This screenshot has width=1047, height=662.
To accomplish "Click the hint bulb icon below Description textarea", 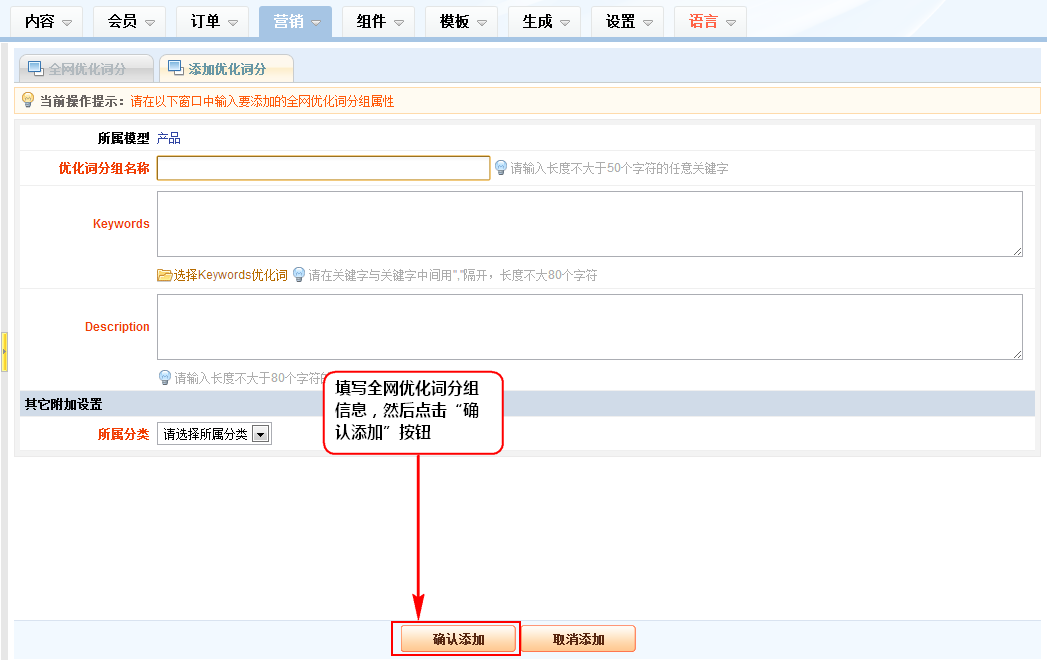I will pyautogui.click(x=165, y=378).
